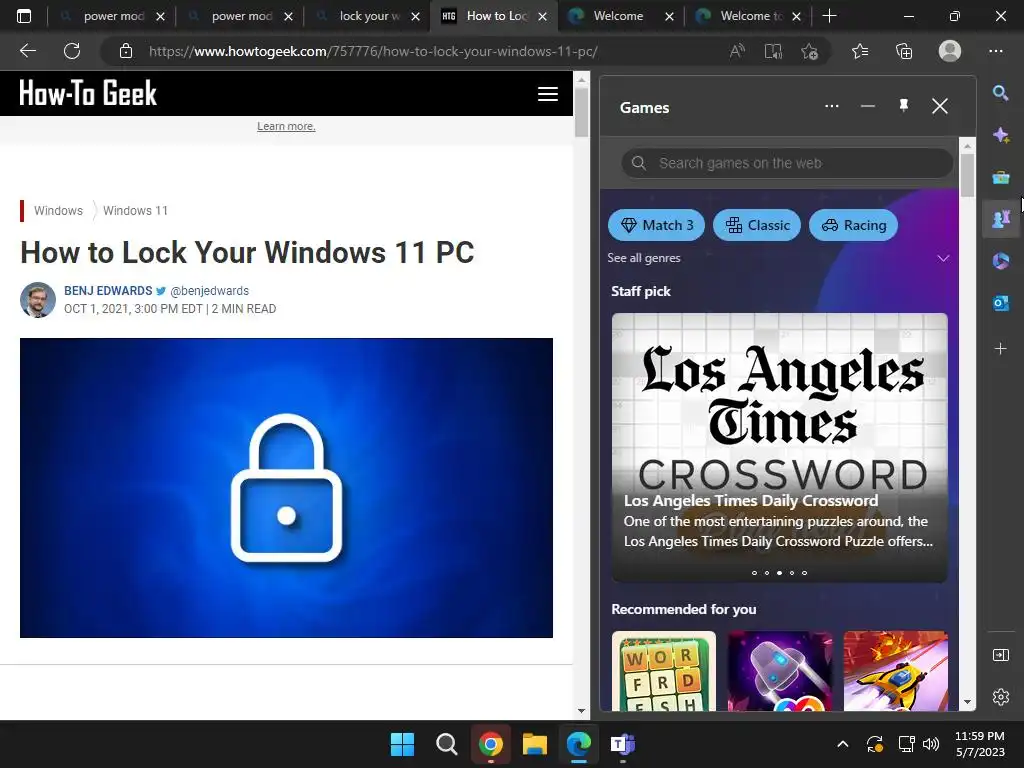This screenshot has width=1024, height=768.
Task: Open Edge Settings and more menu
Action: tap(996, 51)
